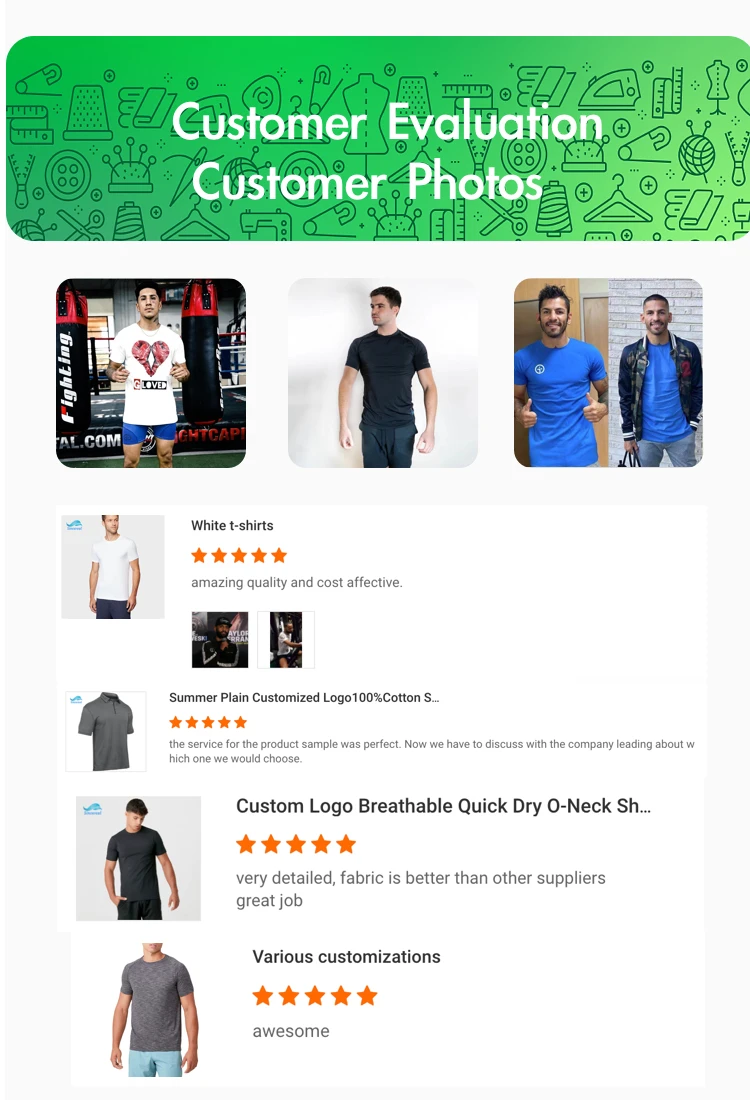Open the boxer in white heart t-shirt photo
The height and width of the screenshot is (1100, 750).
click(151, 373)
